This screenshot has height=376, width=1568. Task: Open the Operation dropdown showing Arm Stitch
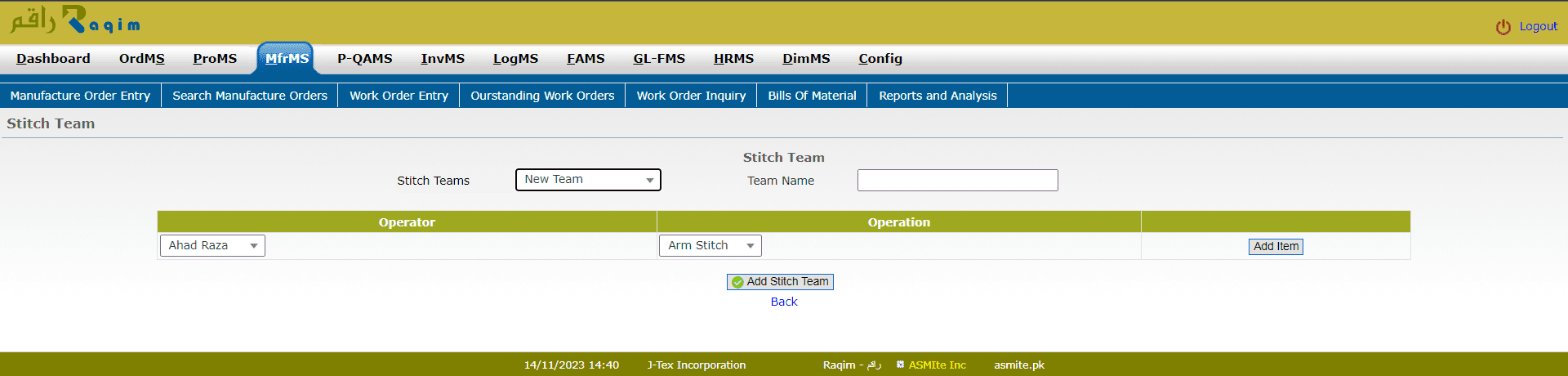[x=710, y=245]
